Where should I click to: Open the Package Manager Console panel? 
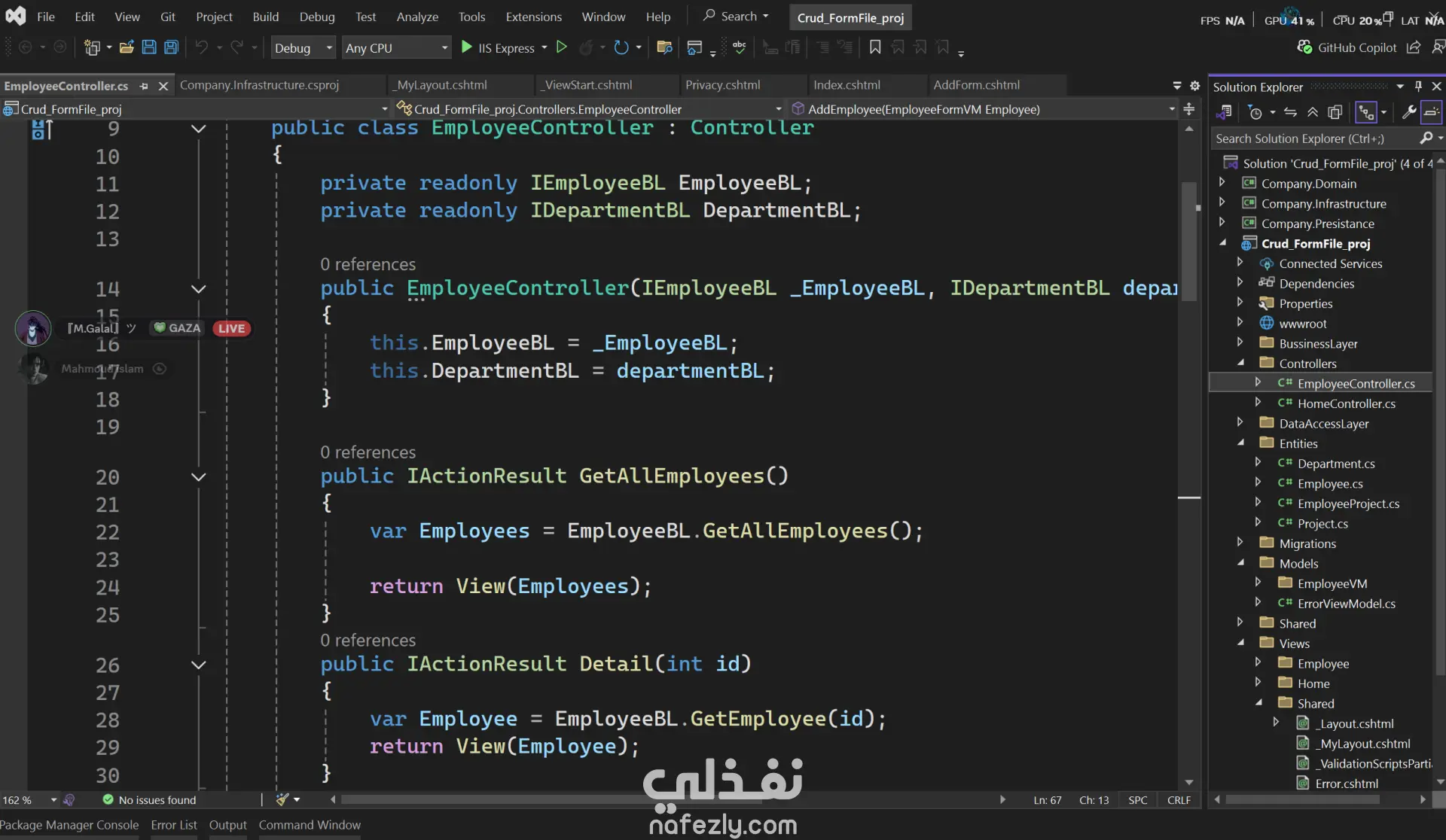pyautogui.click(x=69, y=825)
